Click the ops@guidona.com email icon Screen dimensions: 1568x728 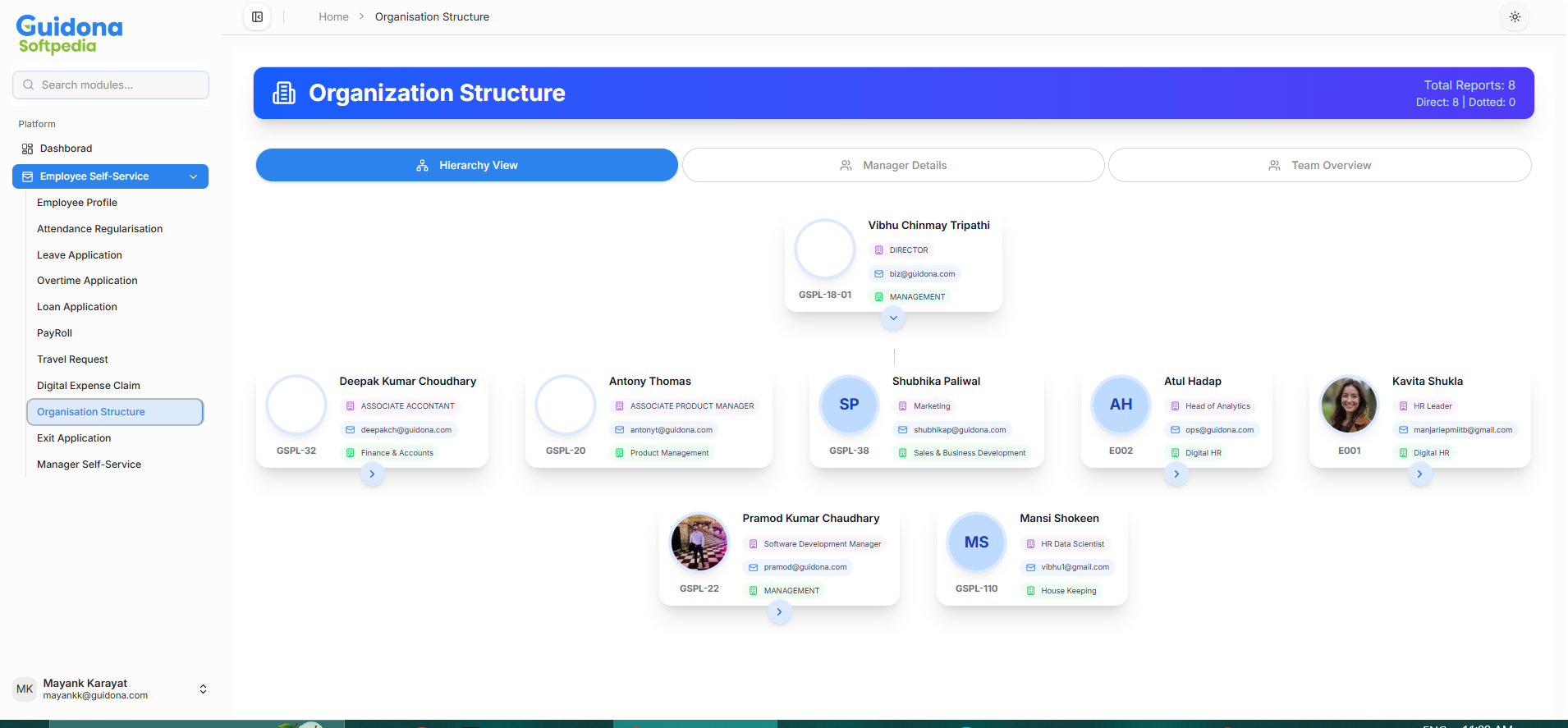[1175, 430]
